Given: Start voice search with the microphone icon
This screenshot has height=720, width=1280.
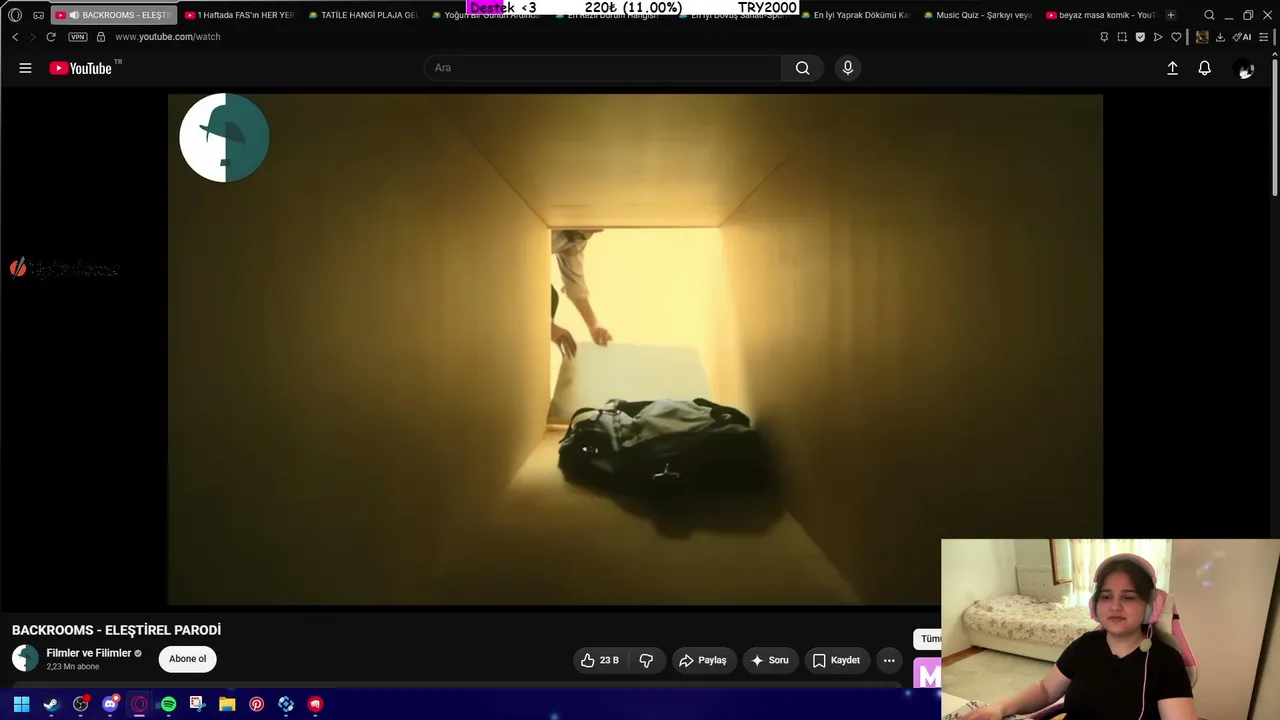Looking at the screenshot, I should coord(848,68).
